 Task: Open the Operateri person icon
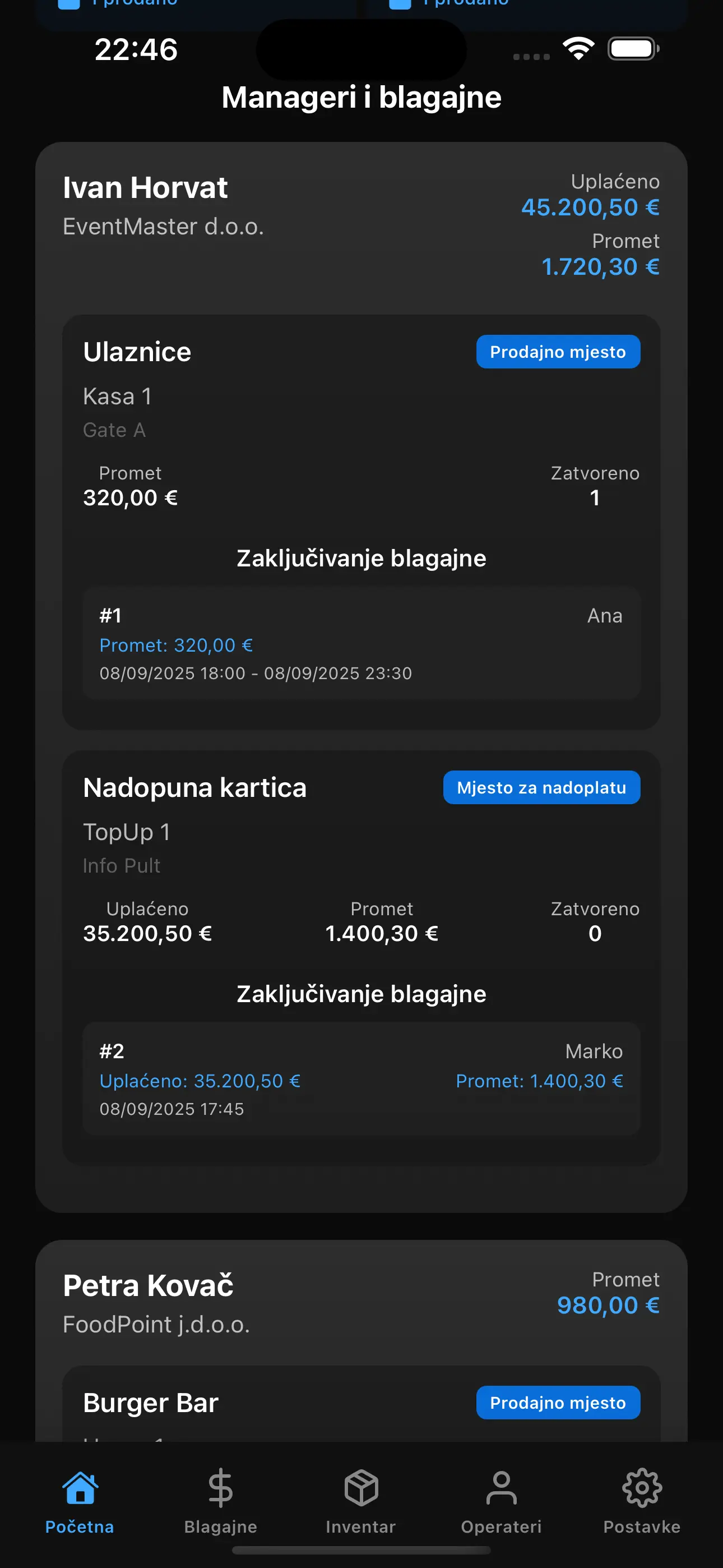click(x=501, y=1488)
